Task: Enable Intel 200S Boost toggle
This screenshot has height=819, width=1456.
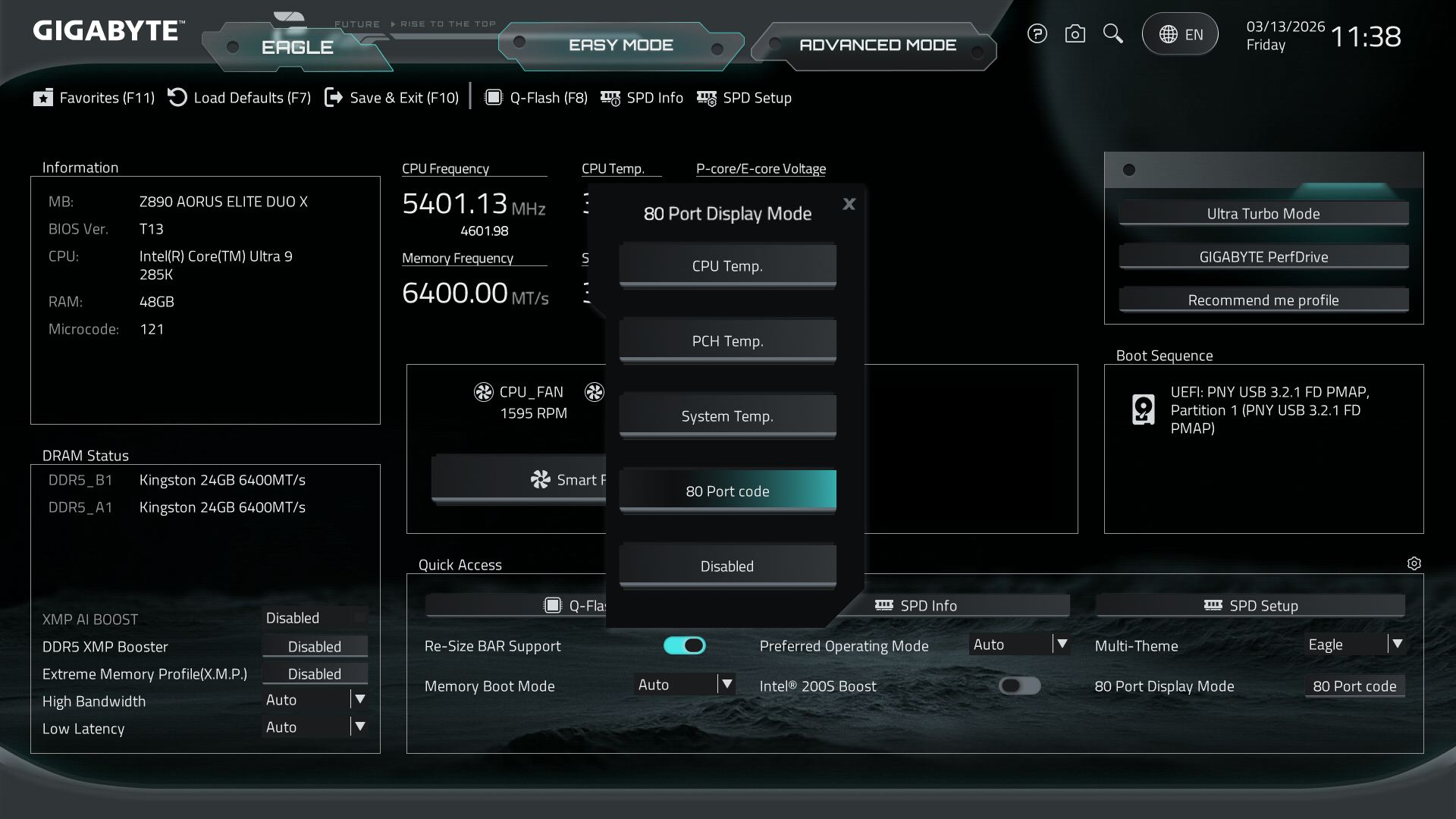Action: tap(1019, 686)
